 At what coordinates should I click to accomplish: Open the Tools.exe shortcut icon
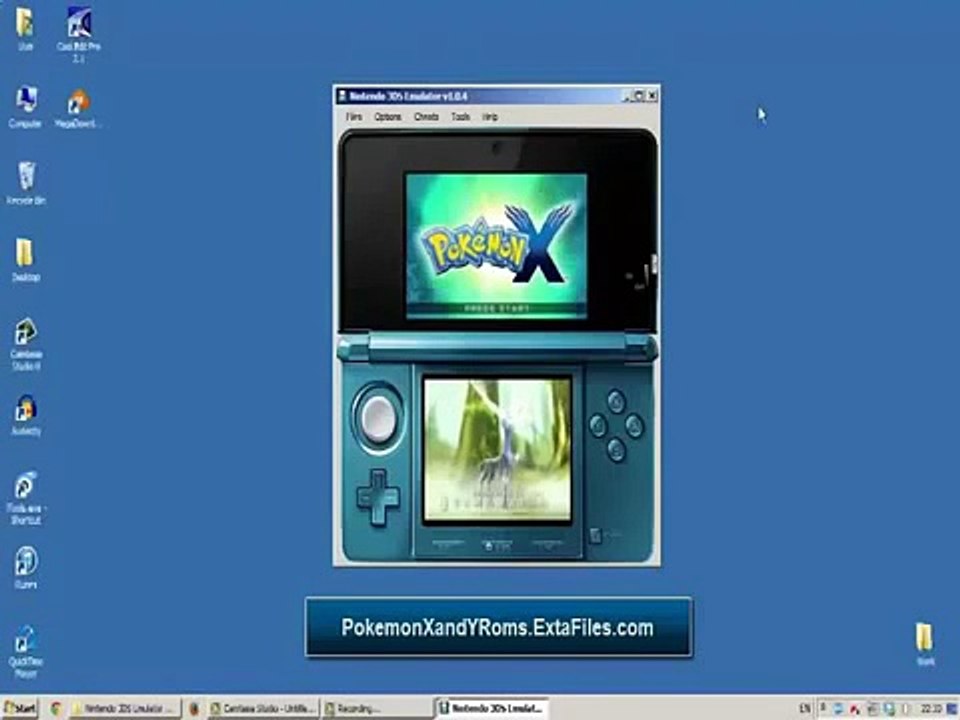pos(26,498)
